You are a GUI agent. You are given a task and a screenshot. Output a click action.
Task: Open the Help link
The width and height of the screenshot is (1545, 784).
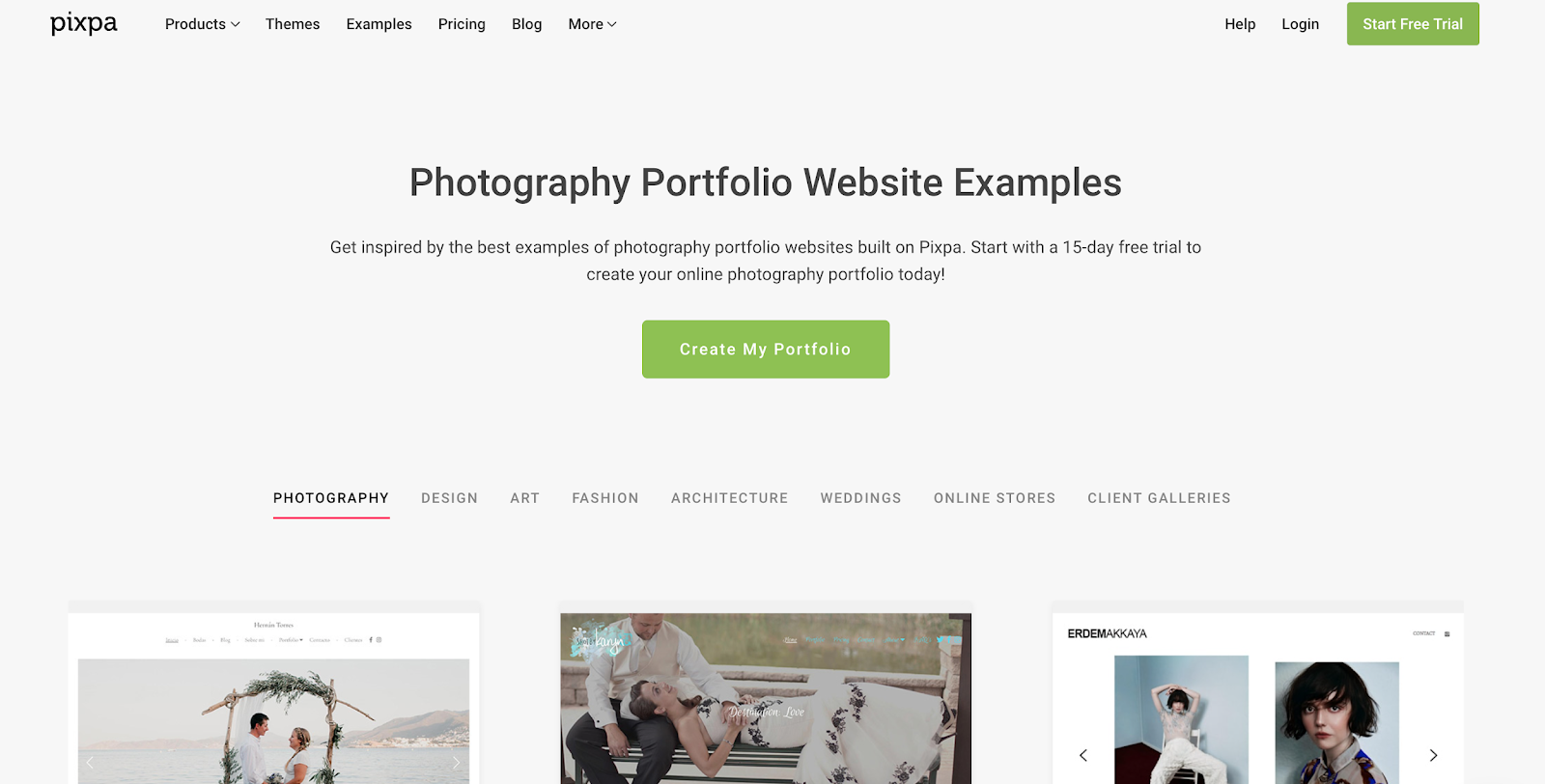coord(1240,24)
